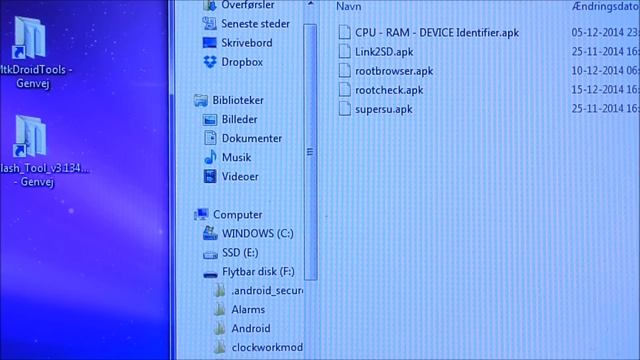Screen dimensions: 640x360
Task: Click the navigation pane scrollbar thumb
Action: 311,152
